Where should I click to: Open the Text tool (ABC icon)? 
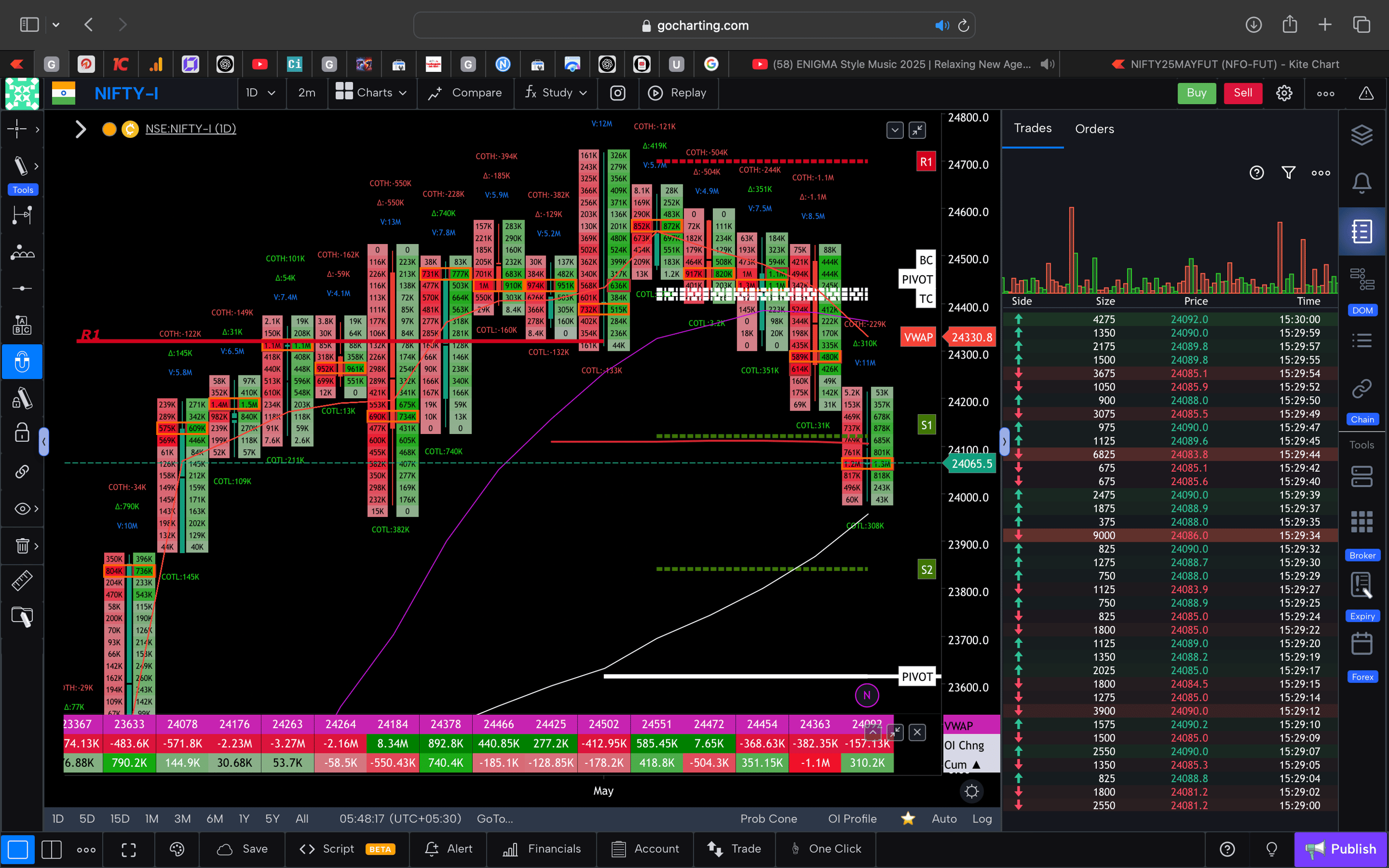[22, 325]
